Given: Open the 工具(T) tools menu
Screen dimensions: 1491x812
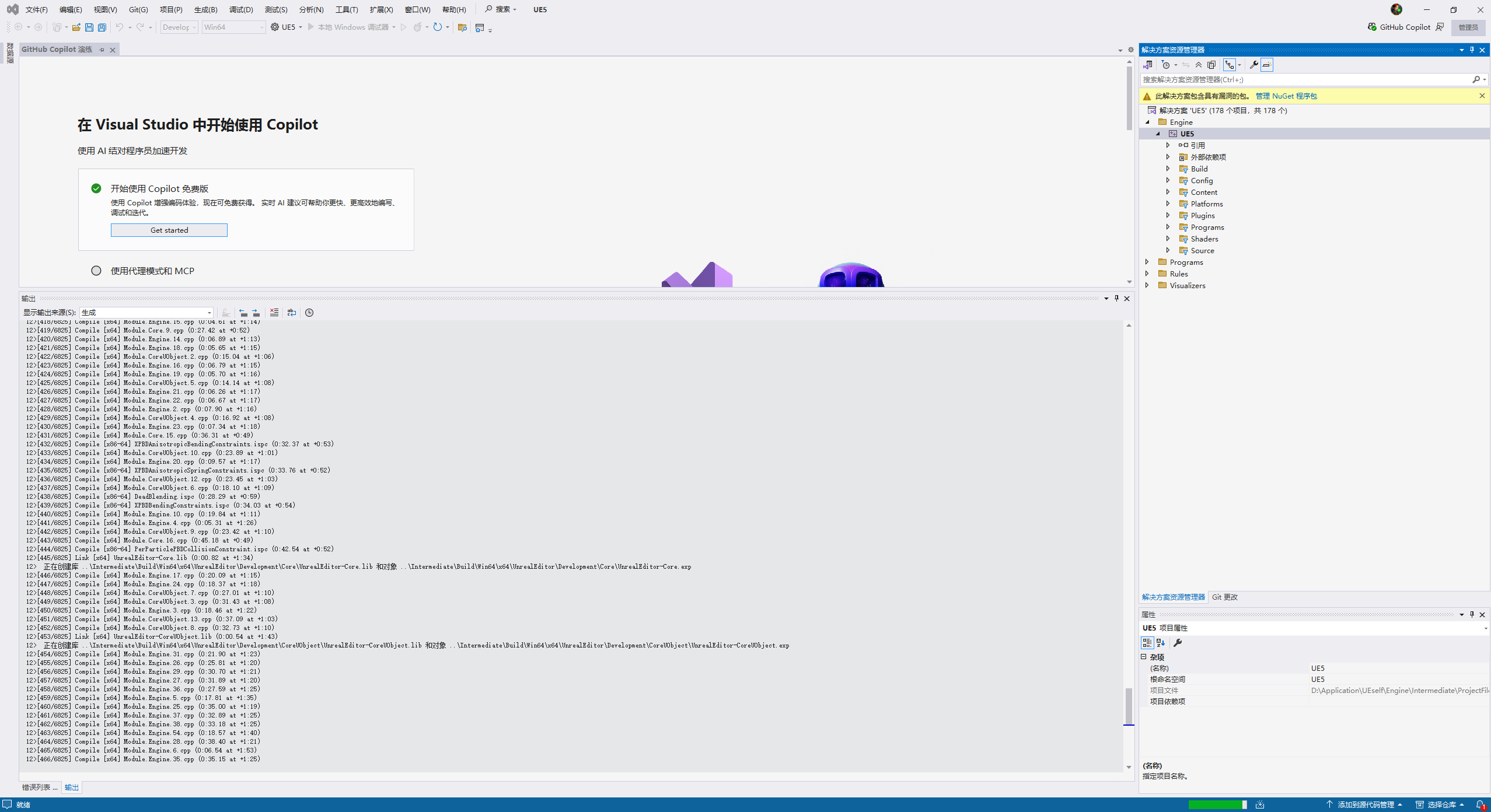Looking at the screenshot, I should [347, 9].
